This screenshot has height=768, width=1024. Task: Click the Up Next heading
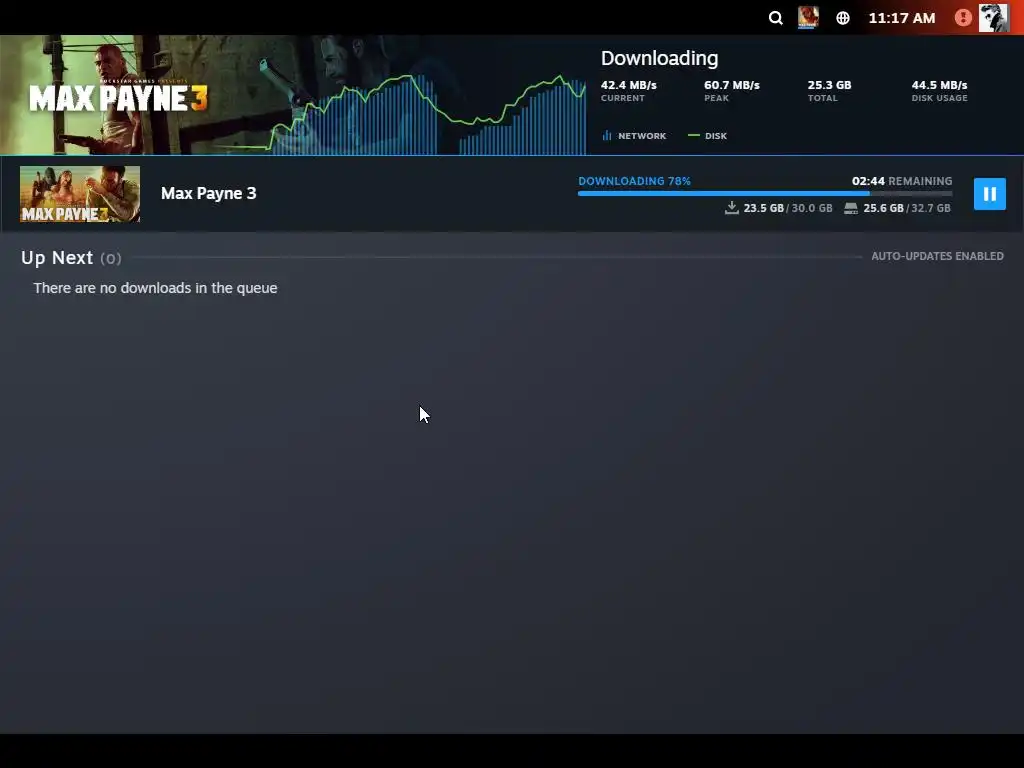click(x=57, y=258)
